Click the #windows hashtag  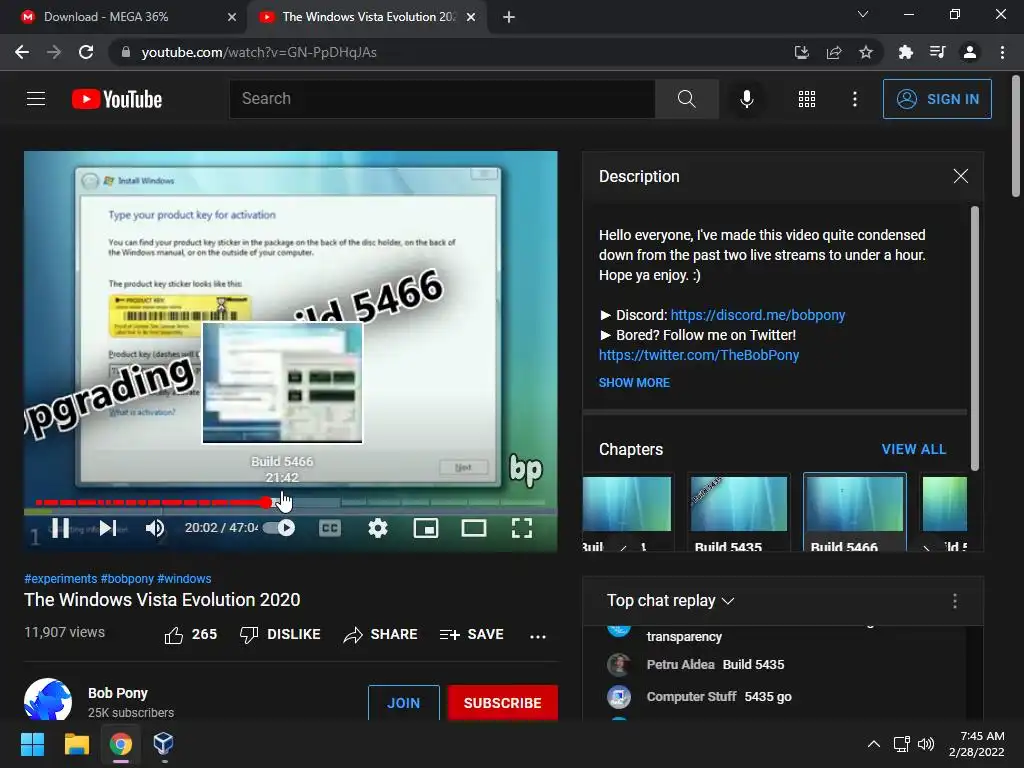point(184,579)
